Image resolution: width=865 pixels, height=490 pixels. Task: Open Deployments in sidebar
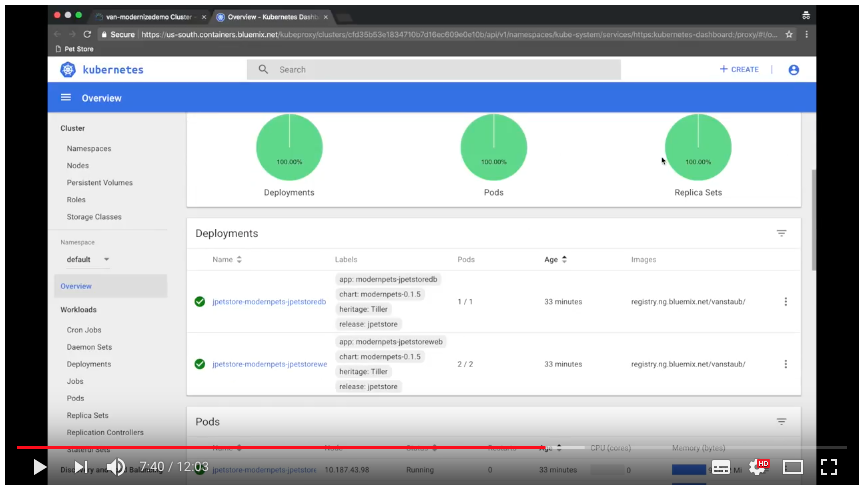[89, 364]
